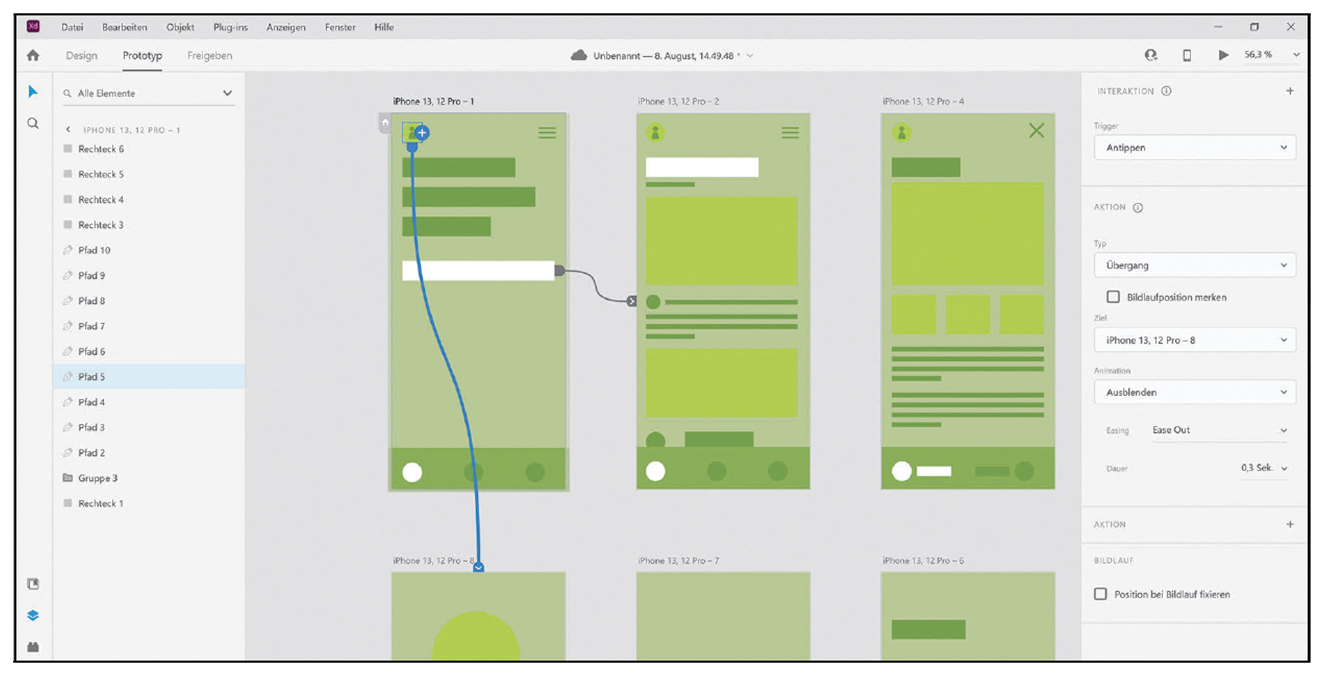1321x678 pixels.
Task: Activate the Zoom magnifier tool
Action: (33, 123)
